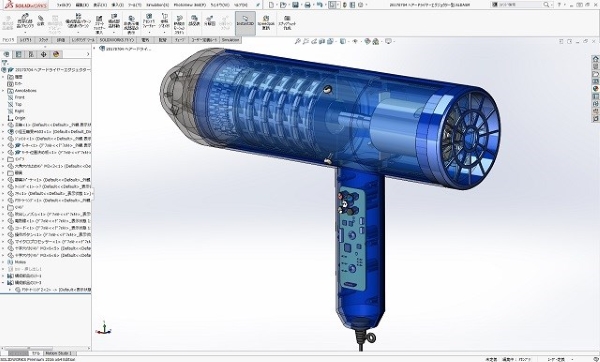Expand the Annotations node in the tree
The height and width of the screenshot is (362, 600).
pos(3,91)
